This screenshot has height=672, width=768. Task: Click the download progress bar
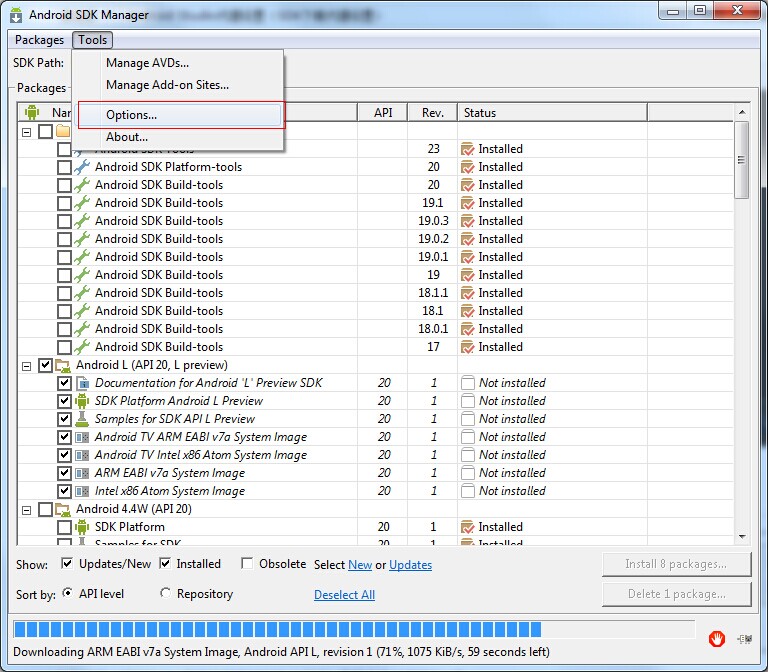point(354,629)
